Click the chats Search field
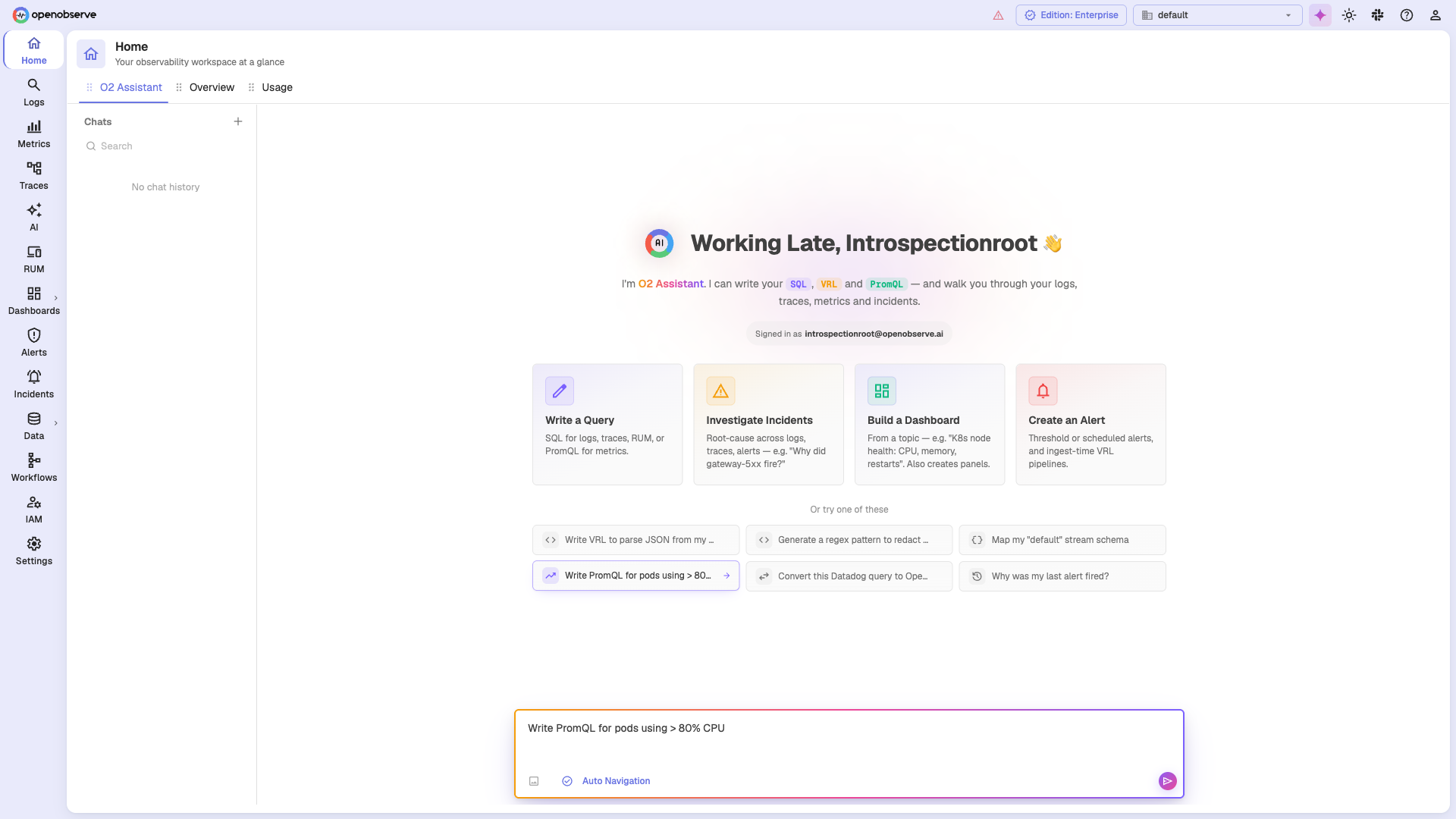 pos(165,146)
